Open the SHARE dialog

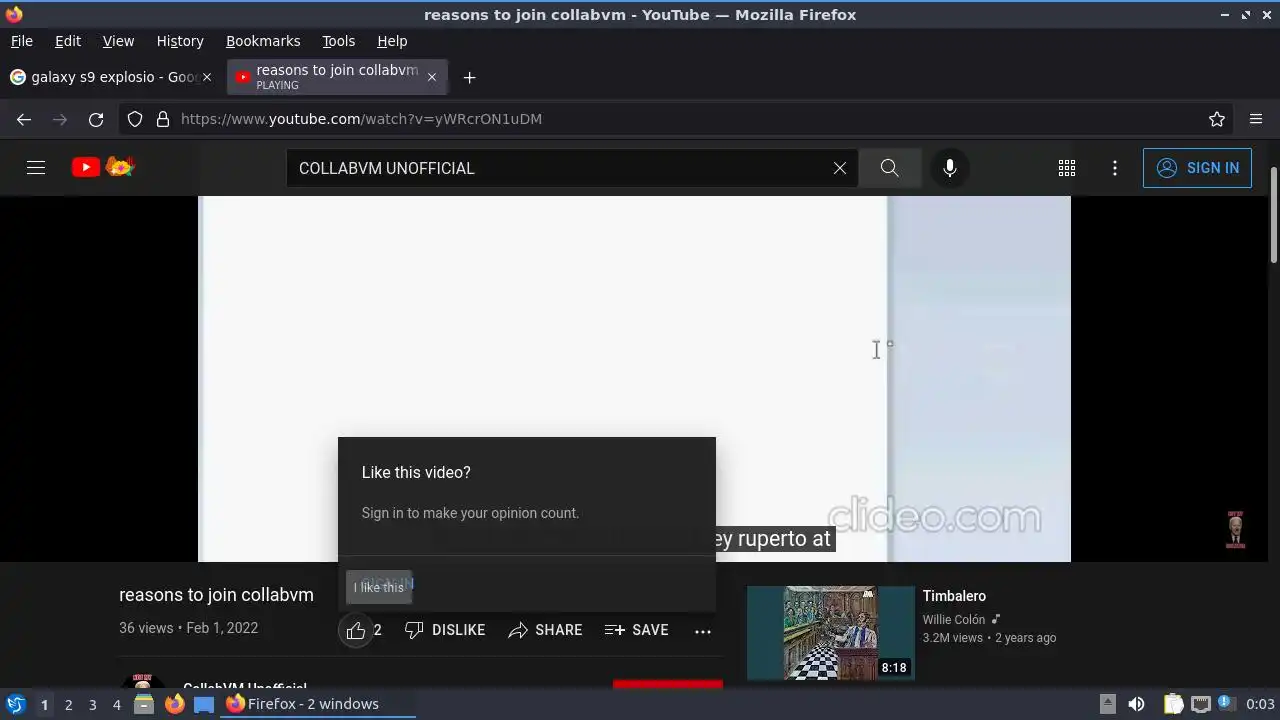coord(545,630)
